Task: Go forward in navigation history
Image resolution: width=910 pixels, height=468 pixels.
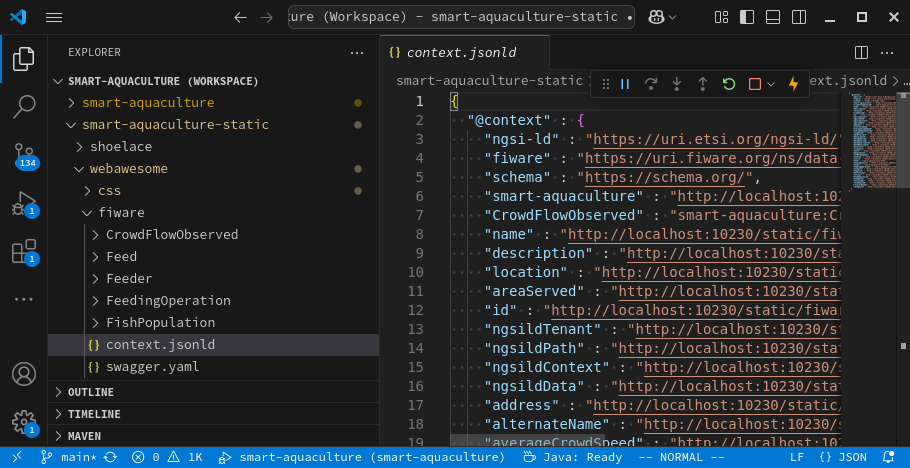Action: (x=266, y=17)
